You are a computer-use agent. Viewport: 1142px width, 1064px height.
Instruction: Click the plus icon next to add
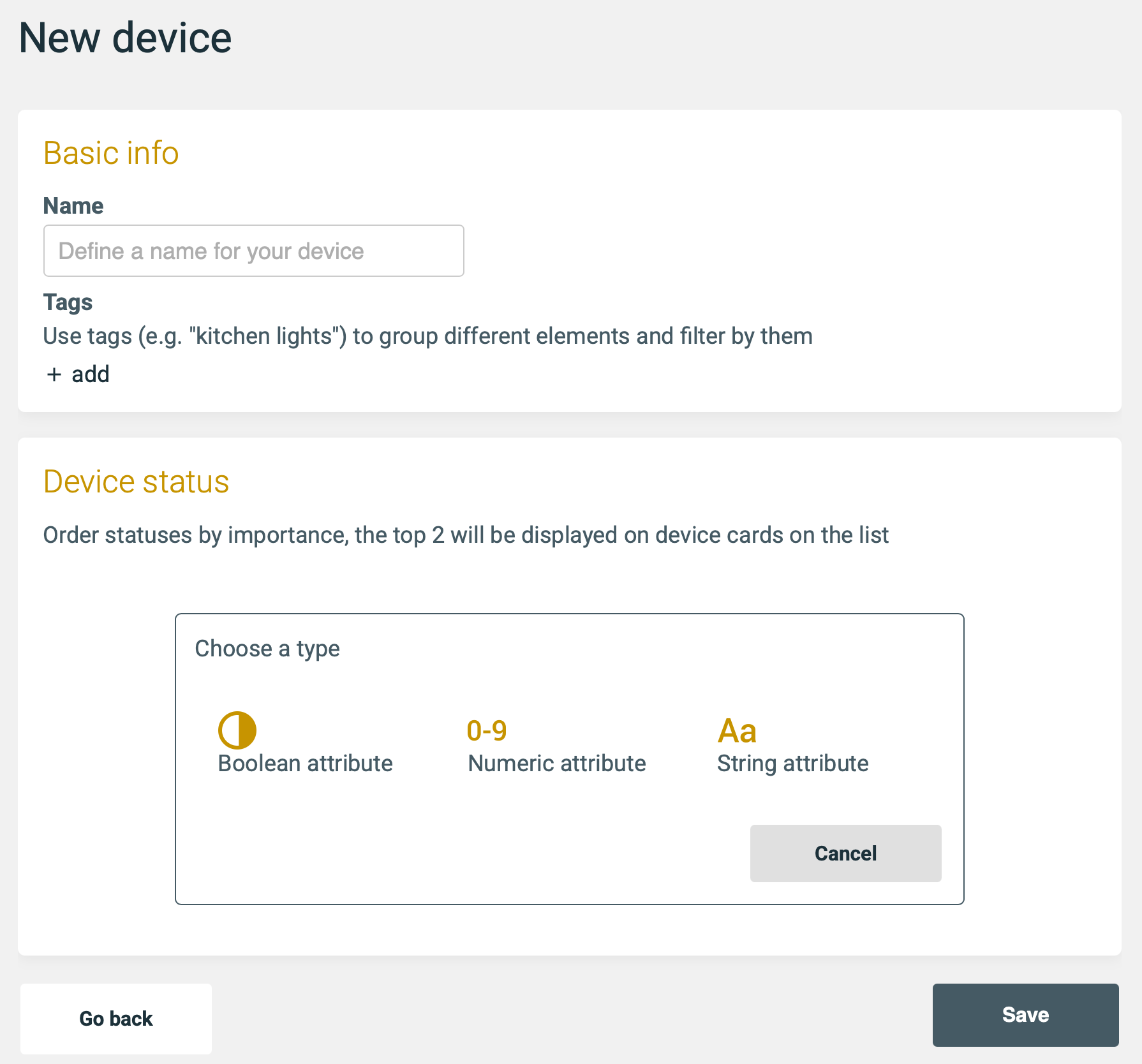point(54,374)
